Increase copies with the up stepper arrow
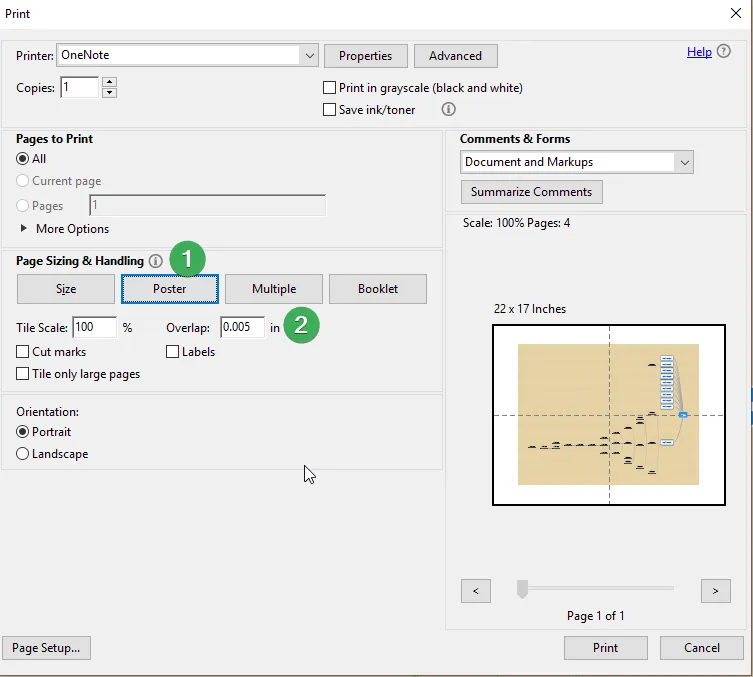753x677 pixels. tap(109, 82)
